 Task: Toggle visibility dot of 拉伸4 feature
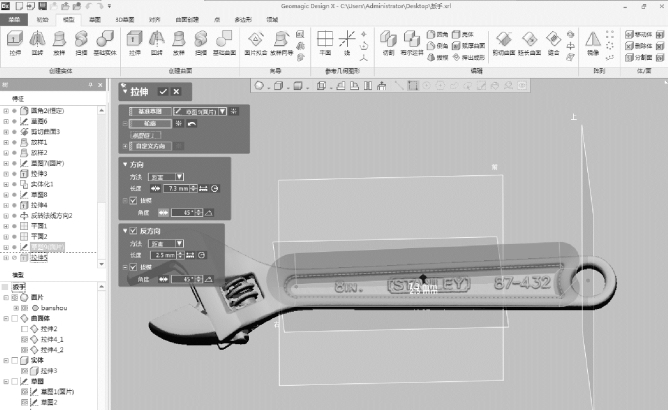click(14, 205)
